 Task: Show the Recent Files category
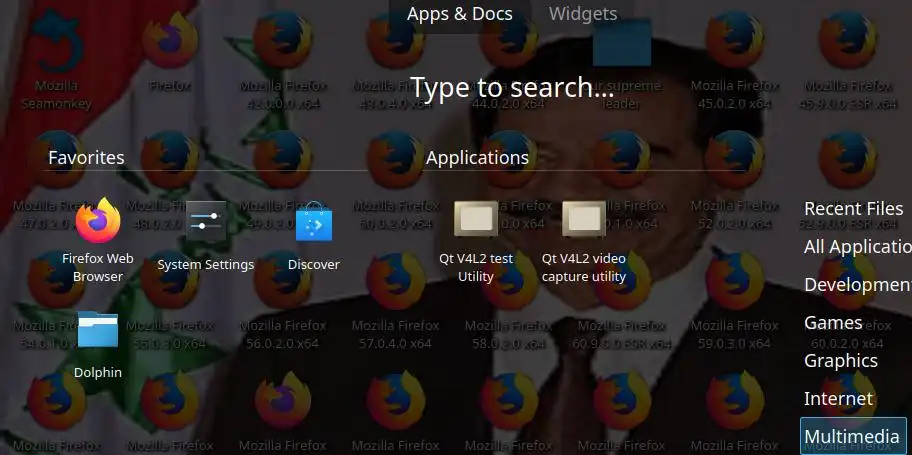853,208
